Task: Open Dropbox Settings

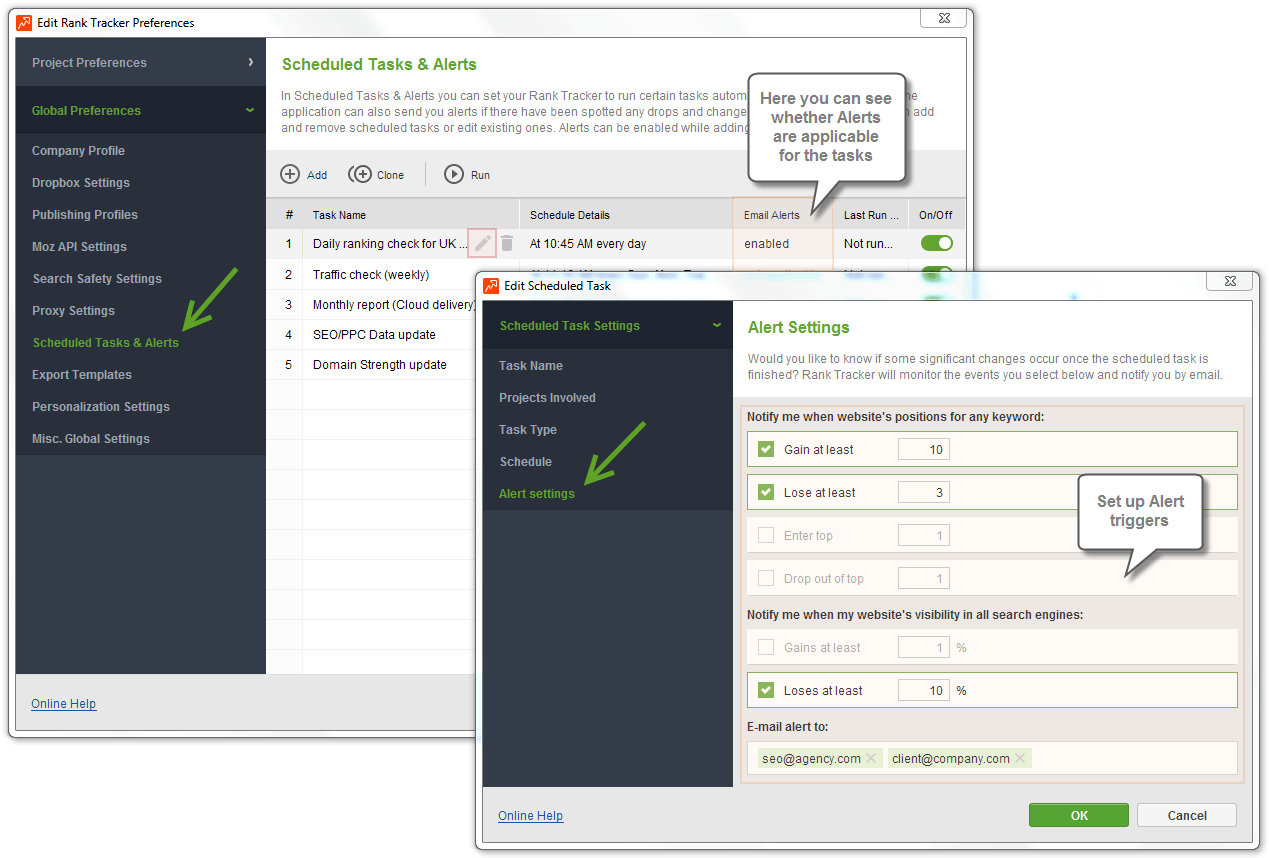Action: [81, 183]
